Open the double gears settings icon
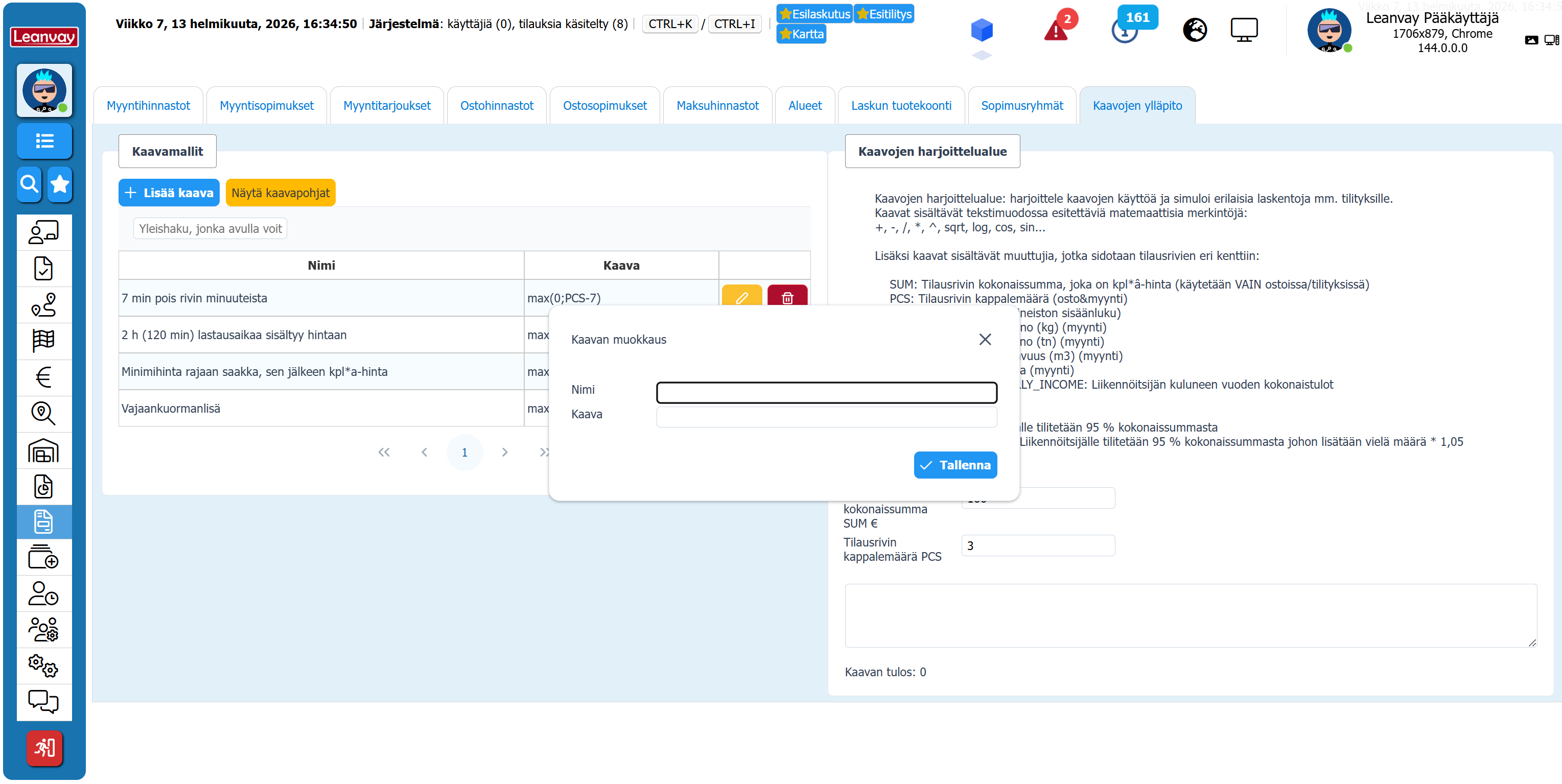The height and width of the screenshot is (784, 1562). click(43, 665)
